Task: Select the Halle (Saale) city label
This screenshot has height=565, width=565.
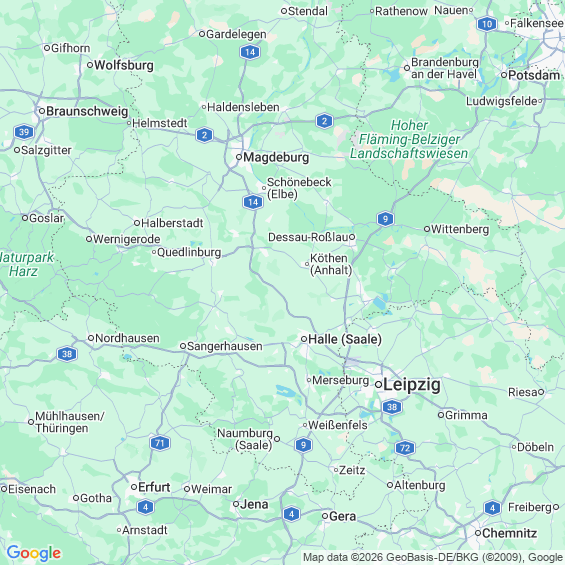Action: click(345, 339)
